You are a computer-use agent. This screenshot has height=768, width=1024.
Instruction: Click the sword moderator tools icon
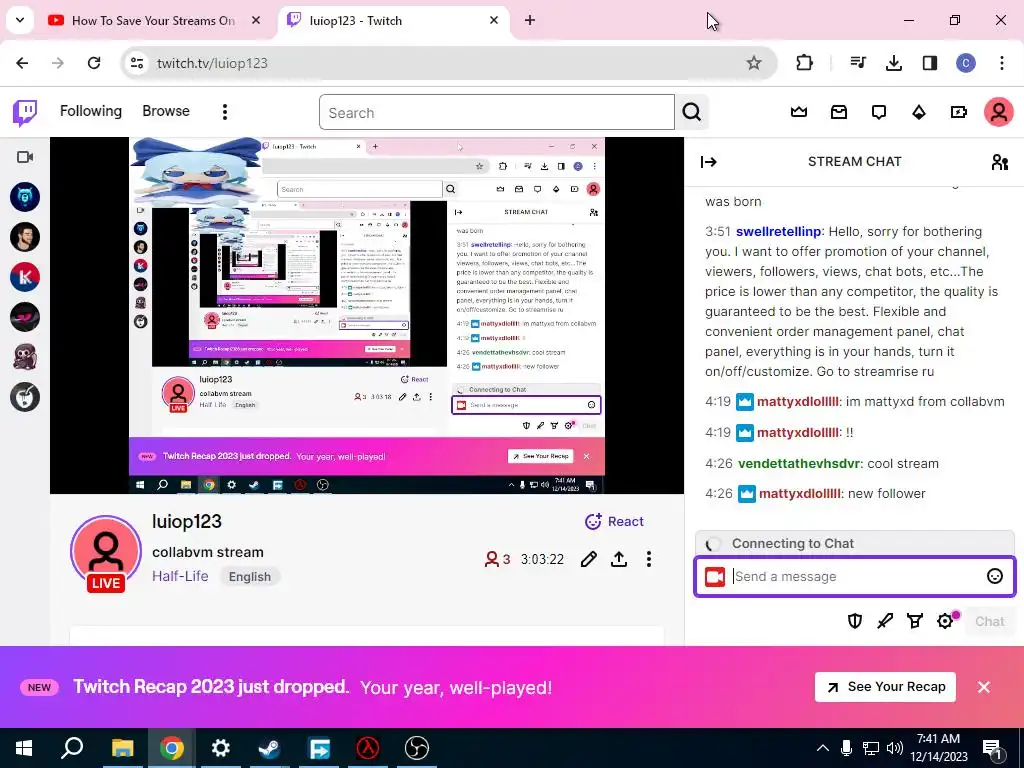pos(885,621)
